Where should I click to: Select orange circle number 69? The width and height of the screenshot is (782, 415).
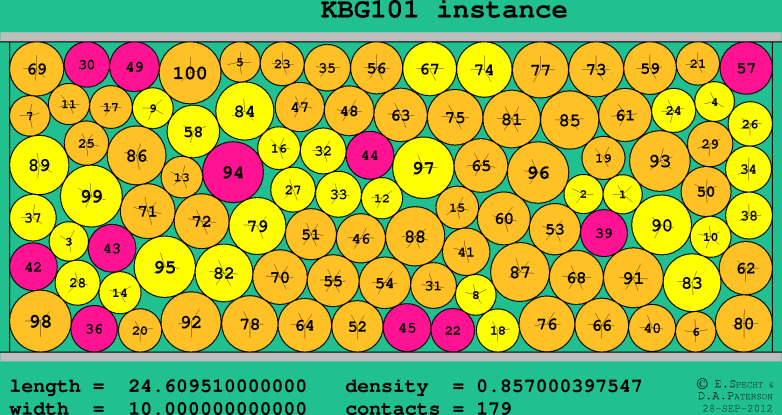click(37, 69)
